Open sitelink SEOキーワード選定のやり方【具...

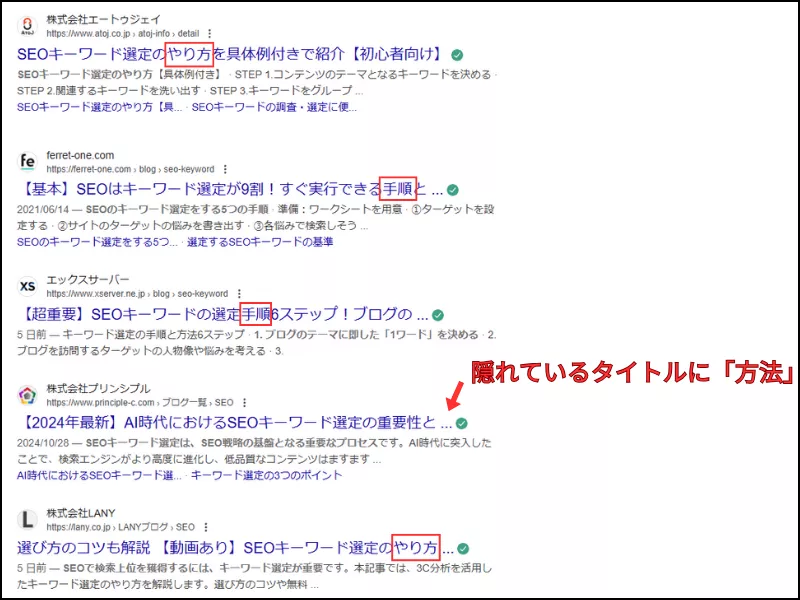click(x=99, y=107)
